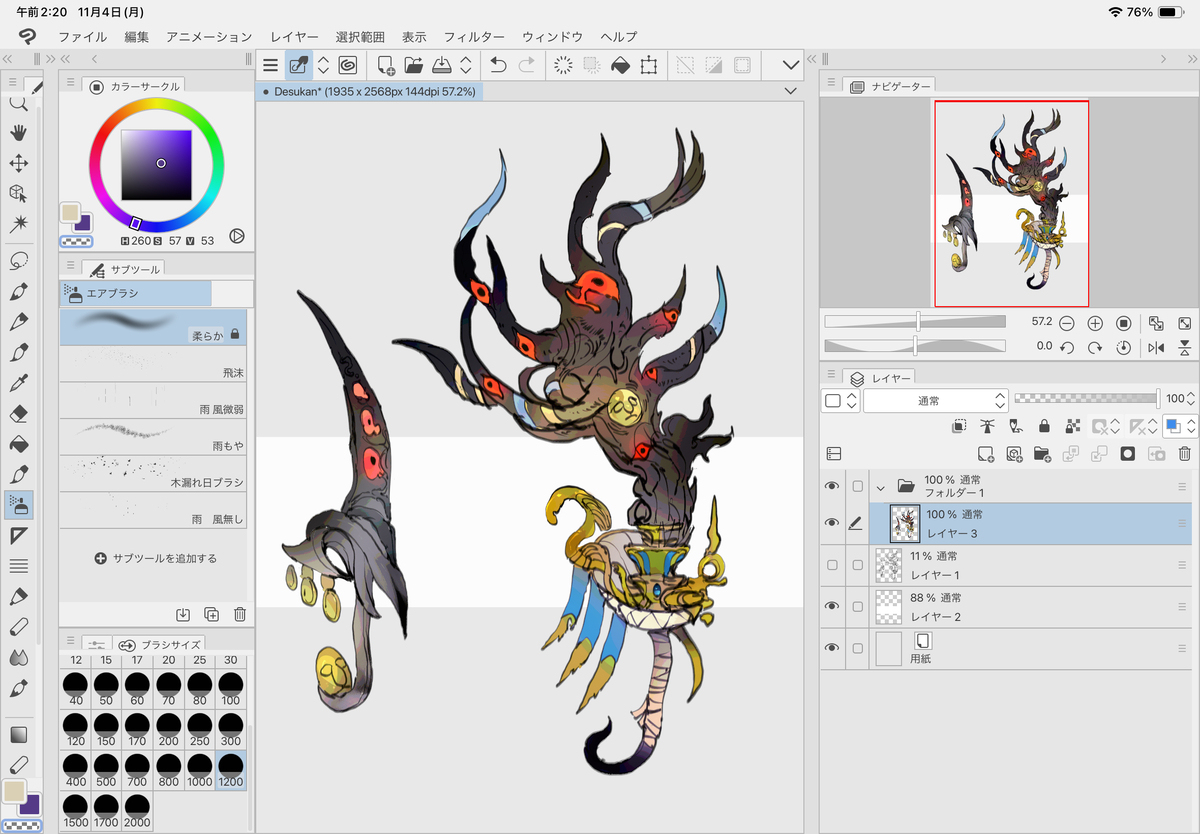Select the Desukan* canvas tab
The height and width of the screenshot is (834, 1200).
(x=370, y=91)
